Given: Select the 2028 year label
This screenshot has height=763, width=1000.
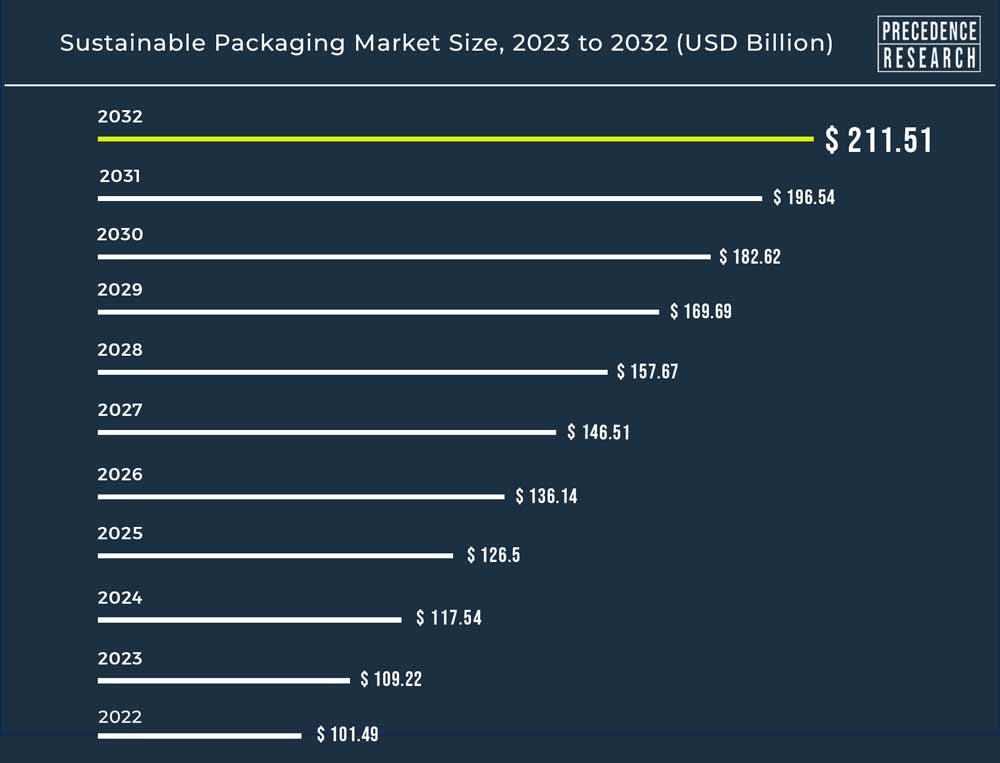Looking at the screenshot, I should [120, 350].
